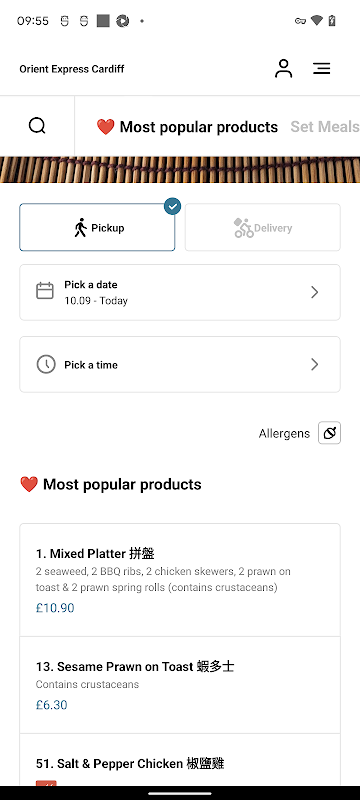Switch to the Set Meals tab
This screenshot has height=800, width=360.
pos(325,127)
